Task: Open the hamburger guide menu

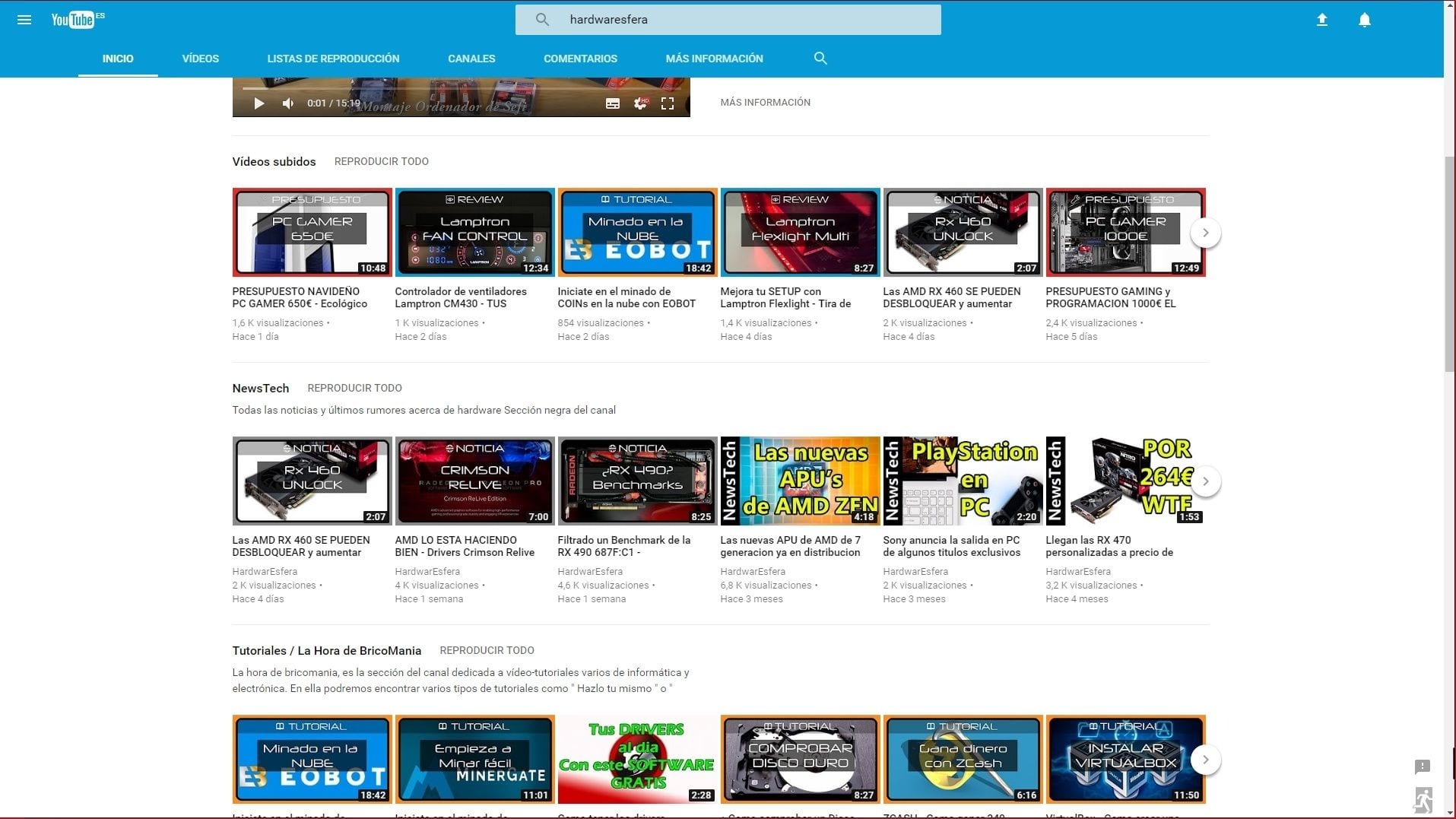Action: [24, 20]
